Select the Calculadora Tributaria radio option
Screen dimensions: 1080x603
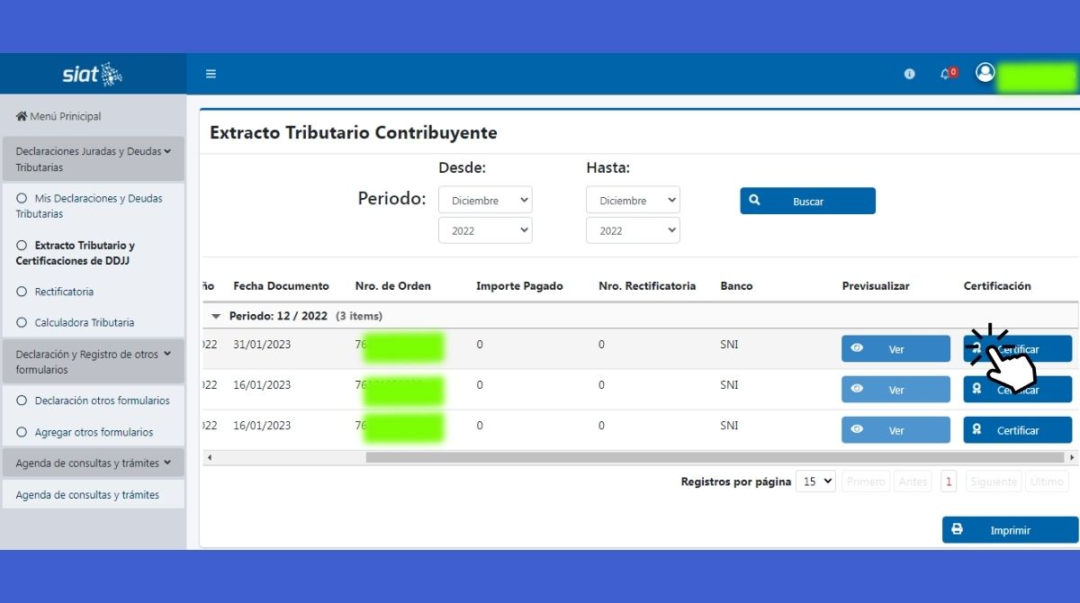[22, 323]
